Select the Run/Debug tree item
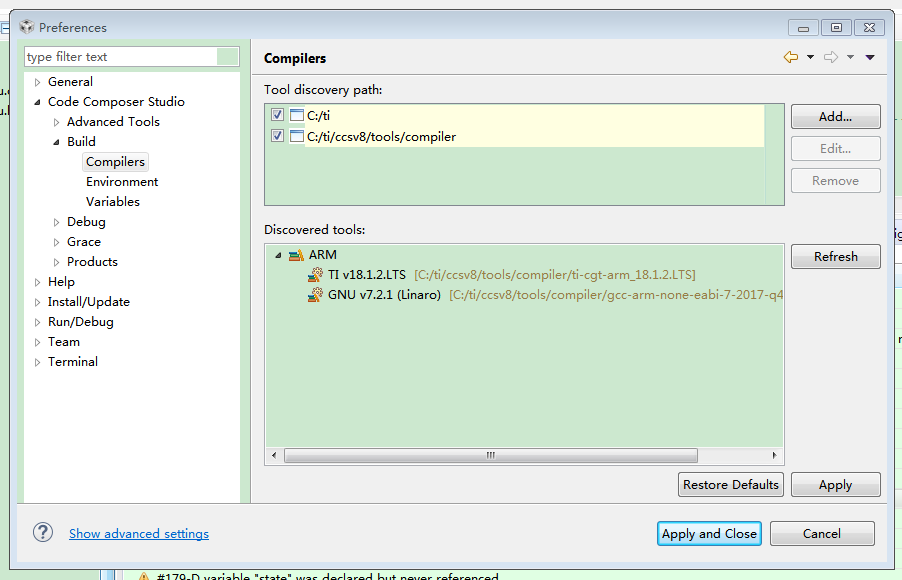 (x=81, y=322)
